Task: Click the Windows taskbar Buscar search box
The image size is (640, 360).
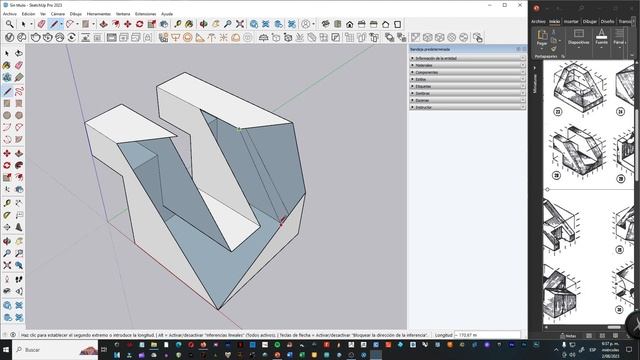Action: click(x=55, y=350)
